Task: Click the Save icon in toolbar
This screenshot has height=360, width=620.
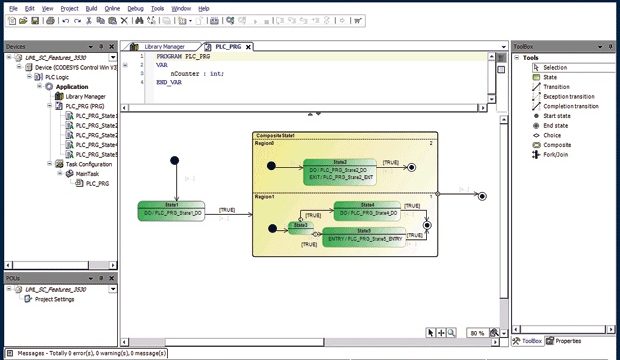Action: (35, 21)
